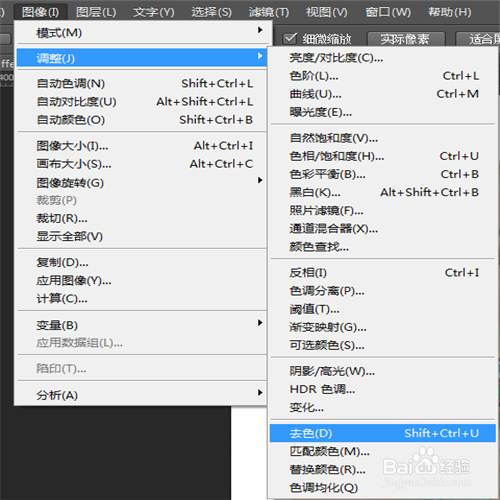Open 自然饱和度(V) adjustment
This screenshot has width=500, height=500.
383,138
